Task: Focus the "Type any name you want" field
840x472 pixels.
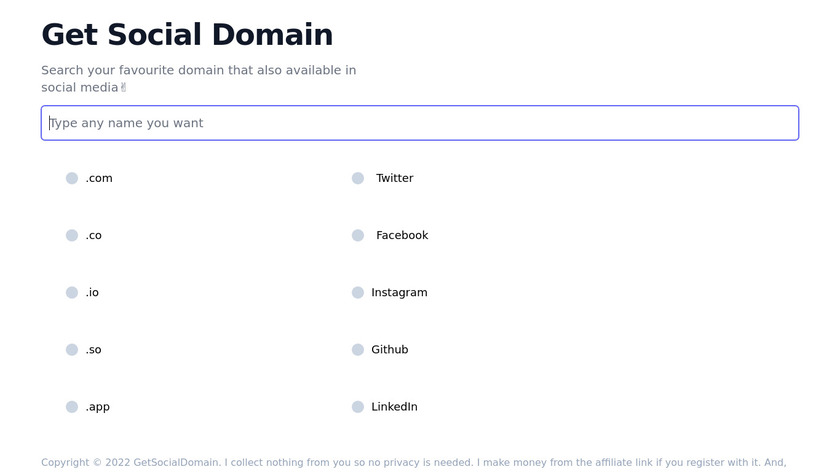Action: tap(420, 123)
